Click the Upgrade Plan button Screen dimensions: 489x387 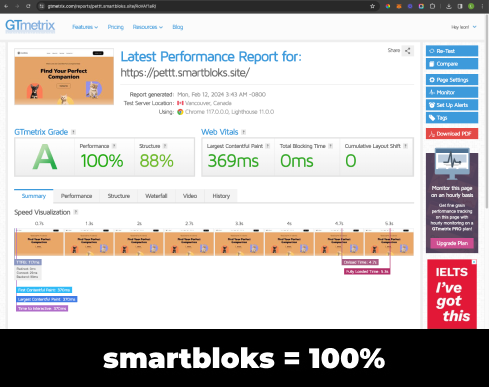pyautogui.click(x=452, y=243)
